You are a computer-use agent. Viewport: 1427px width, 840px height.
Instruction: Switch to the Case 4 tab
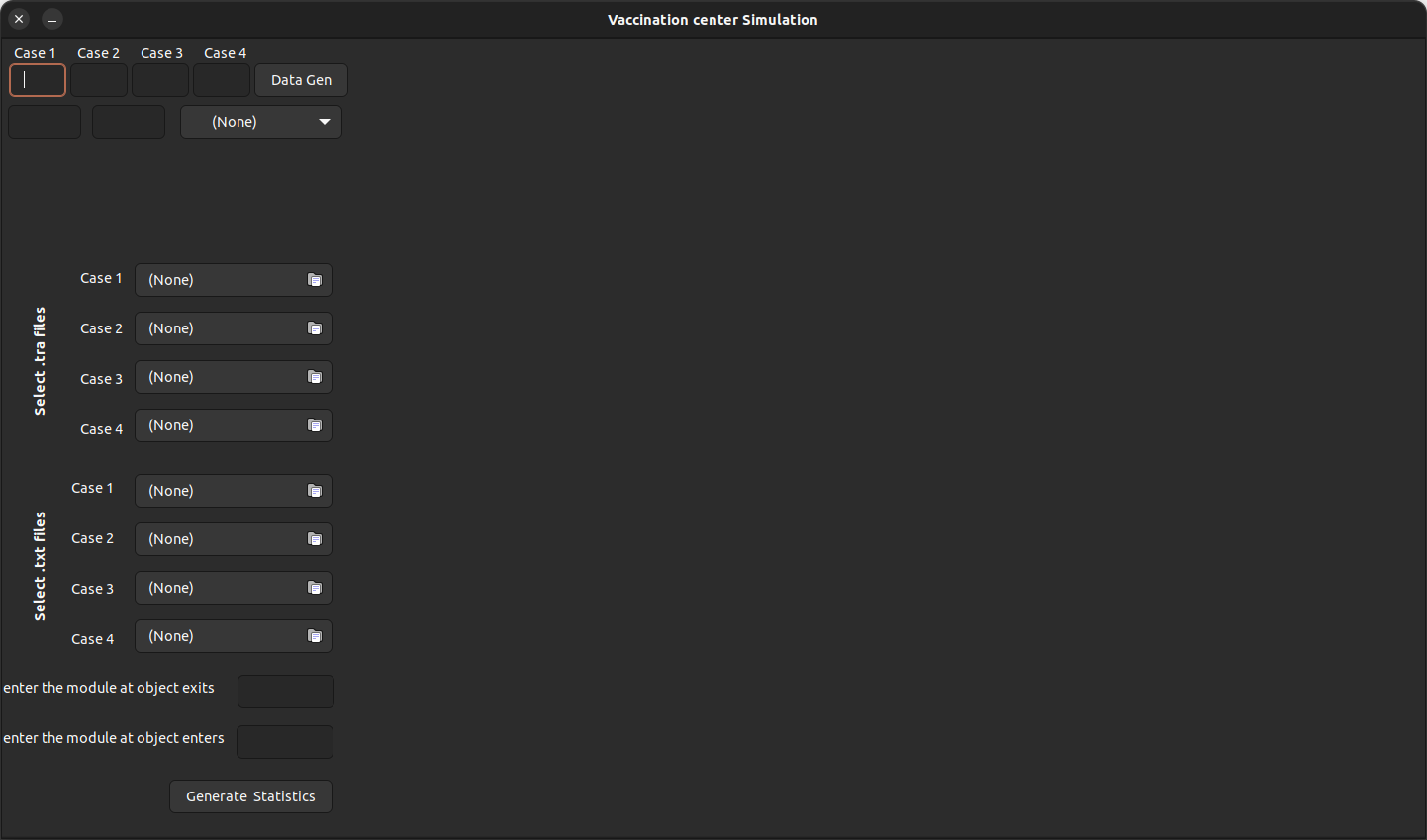[225, 52]
